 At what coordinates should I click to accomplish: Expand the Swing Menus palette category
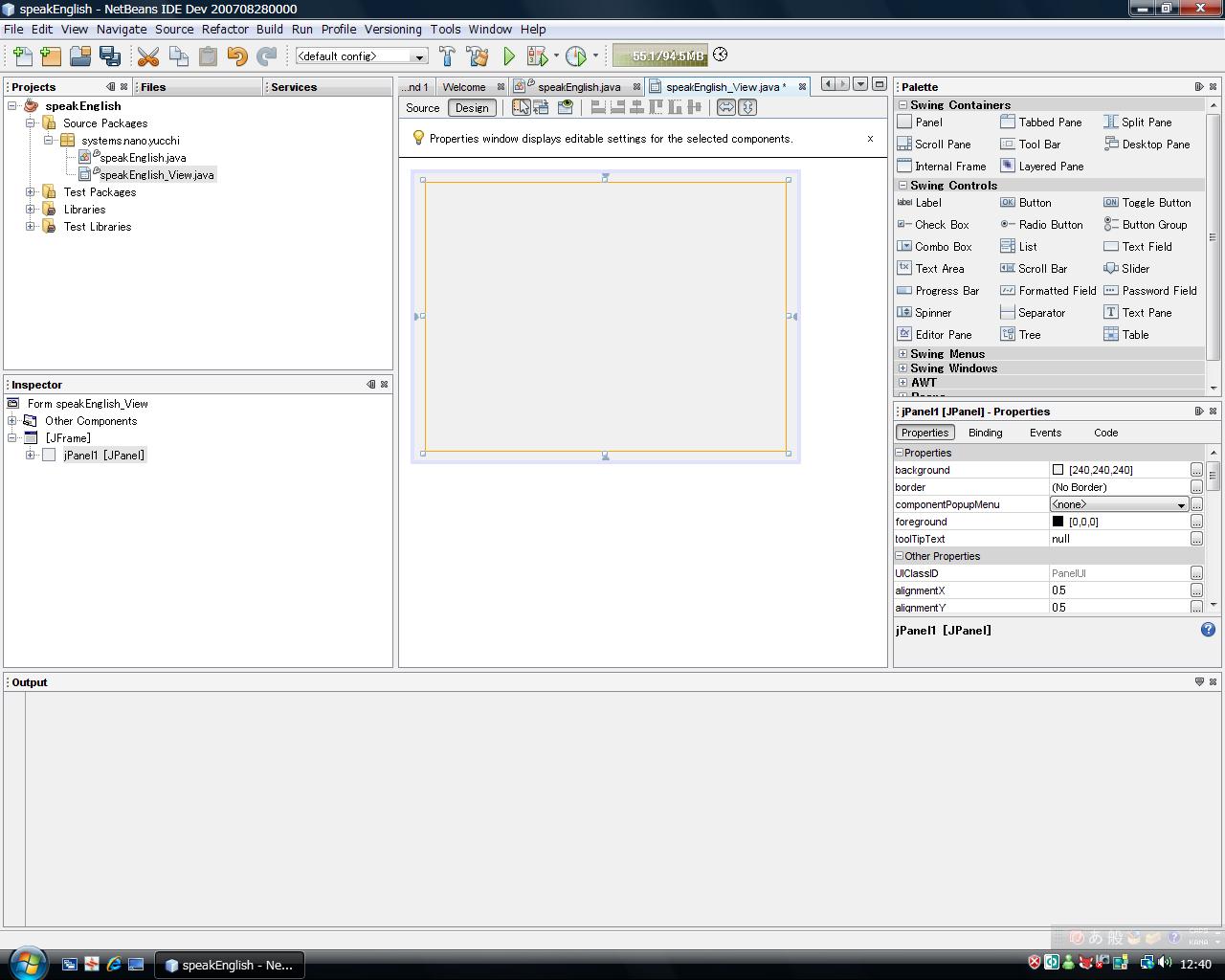[902, 354]
